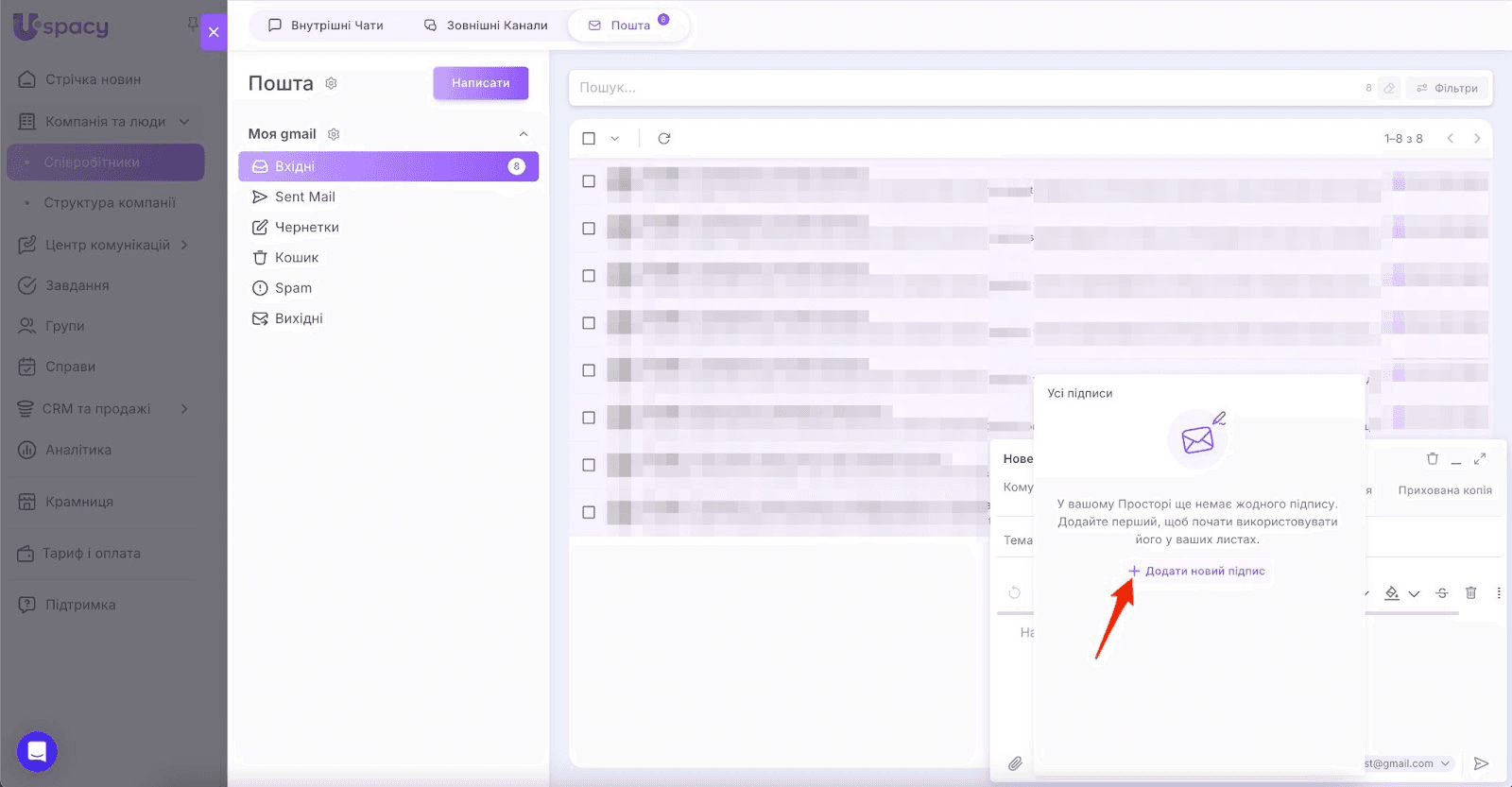The width and height of the screenshot is (1512, 787).
Task: Click the refresh mail list icon
Action: click(664, 139)
